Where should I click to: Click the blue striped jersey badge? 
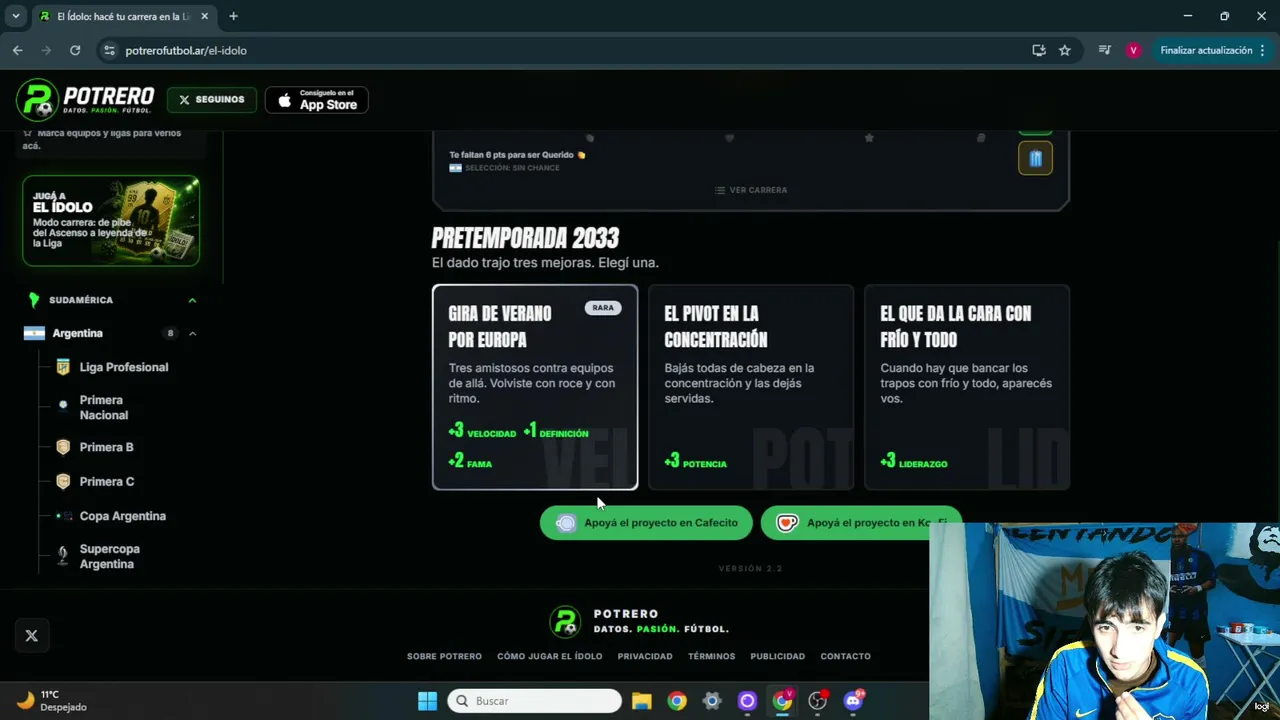coord(1035,158)
